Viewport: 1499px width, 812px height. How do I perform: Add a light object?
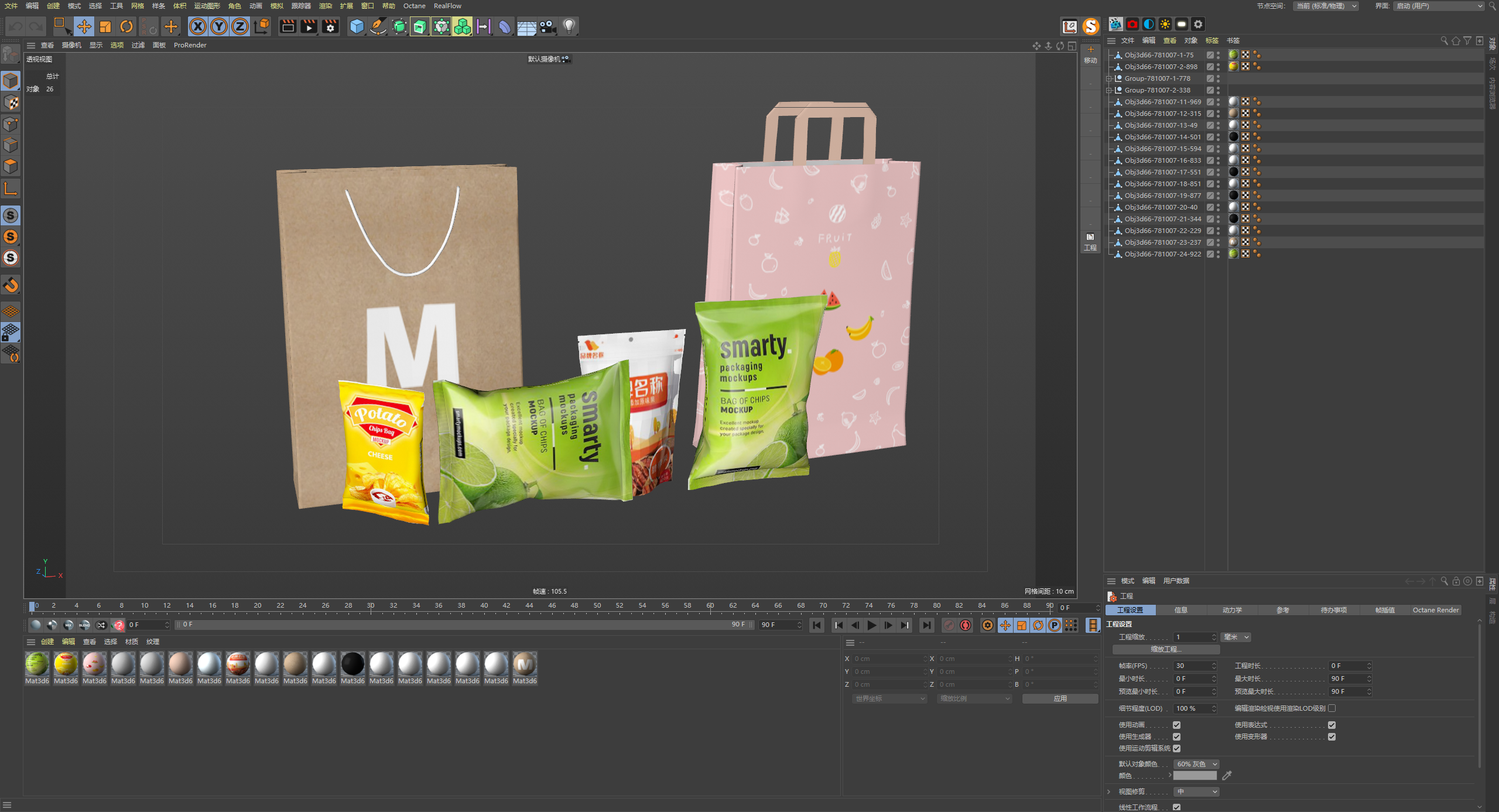coord(569,26)
